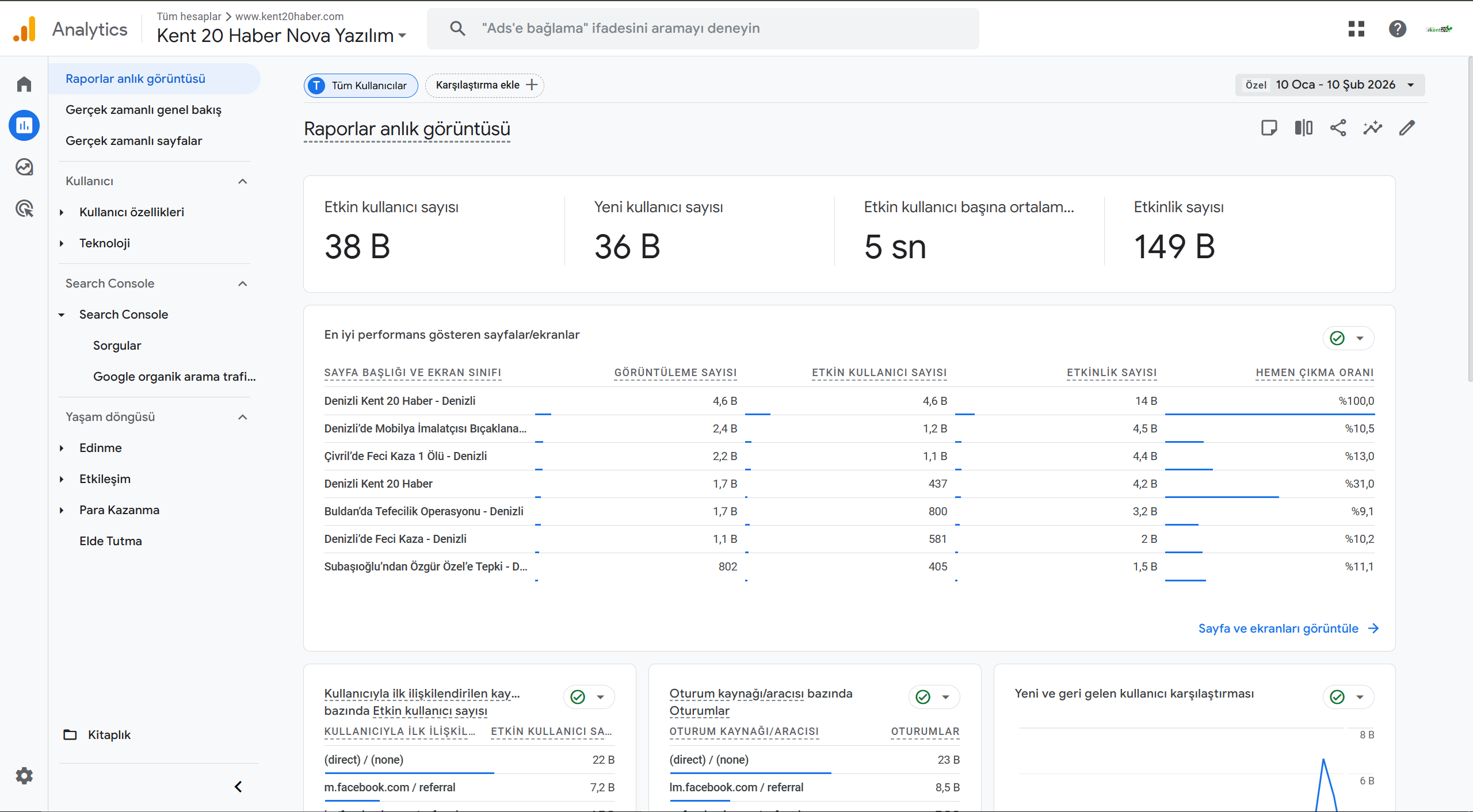Open the Advertising icon in left rail
Image resolution: width=1473 pixels, height=812 pixels.
24,208
